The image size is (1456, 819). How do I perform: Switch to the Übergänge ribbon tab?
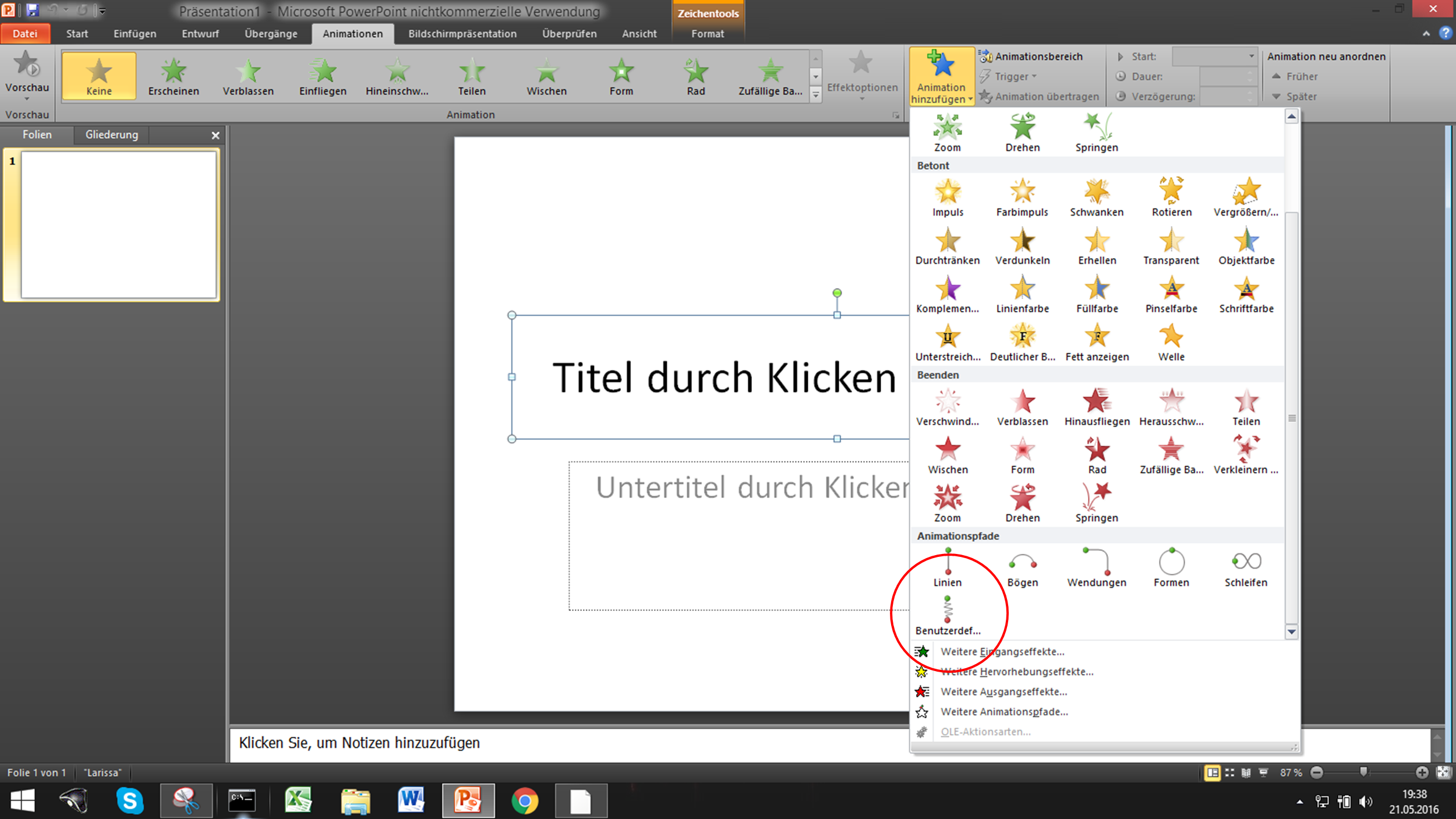[270, 34]
